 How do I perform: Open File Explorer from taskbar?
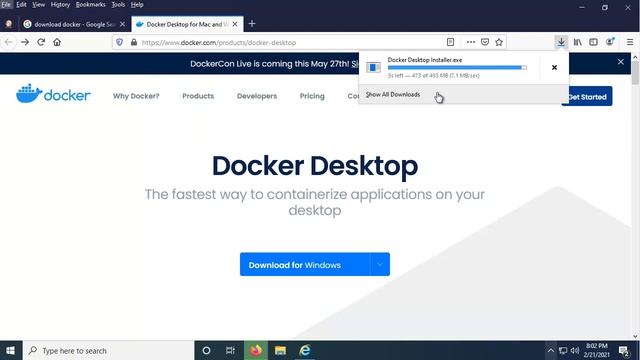280,350
